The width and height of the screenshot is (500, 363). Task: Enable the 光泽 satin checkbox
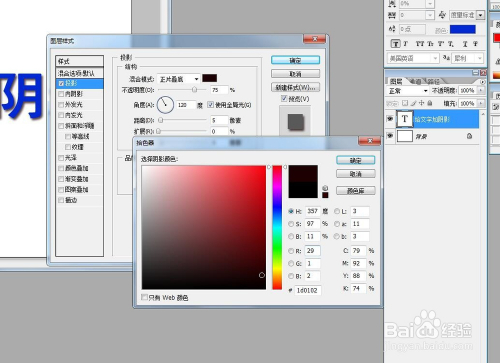pyautogui.click(x=61, y=158)
